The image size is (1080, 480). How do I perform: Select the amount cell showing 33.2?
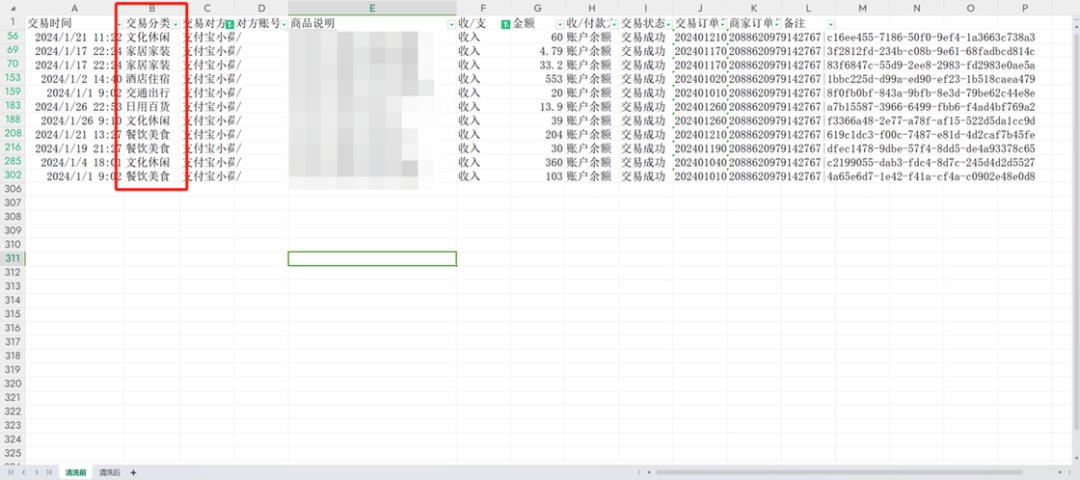click(537, 65)
